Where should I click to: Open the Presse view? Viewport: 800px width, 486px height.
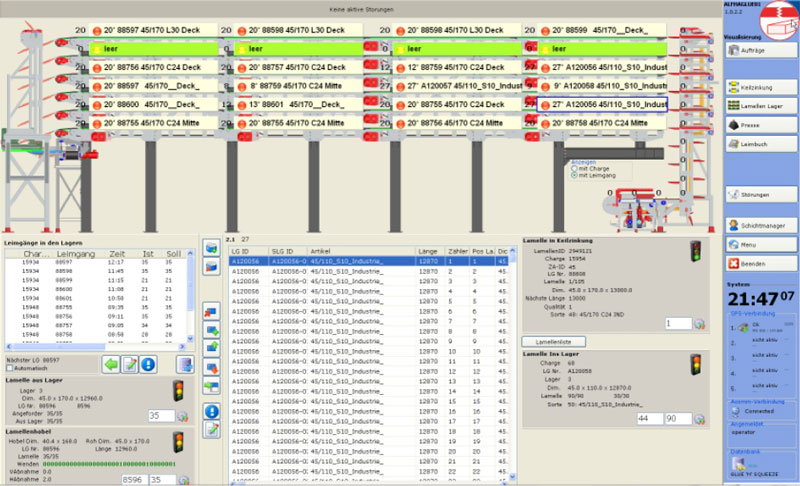pos(762,125)
